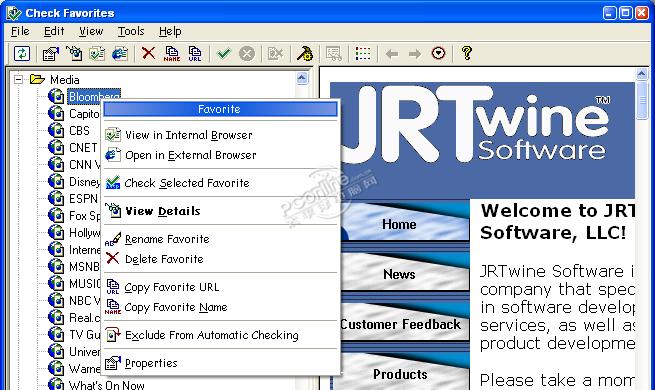
Task: Click the refresh favorites toolbar icon
Action: click(22, 53)
